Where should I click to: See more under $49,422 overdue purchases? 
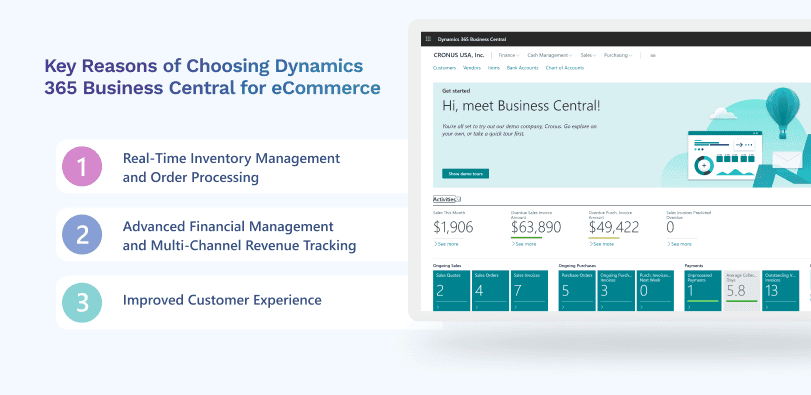(x=602, y=244)
